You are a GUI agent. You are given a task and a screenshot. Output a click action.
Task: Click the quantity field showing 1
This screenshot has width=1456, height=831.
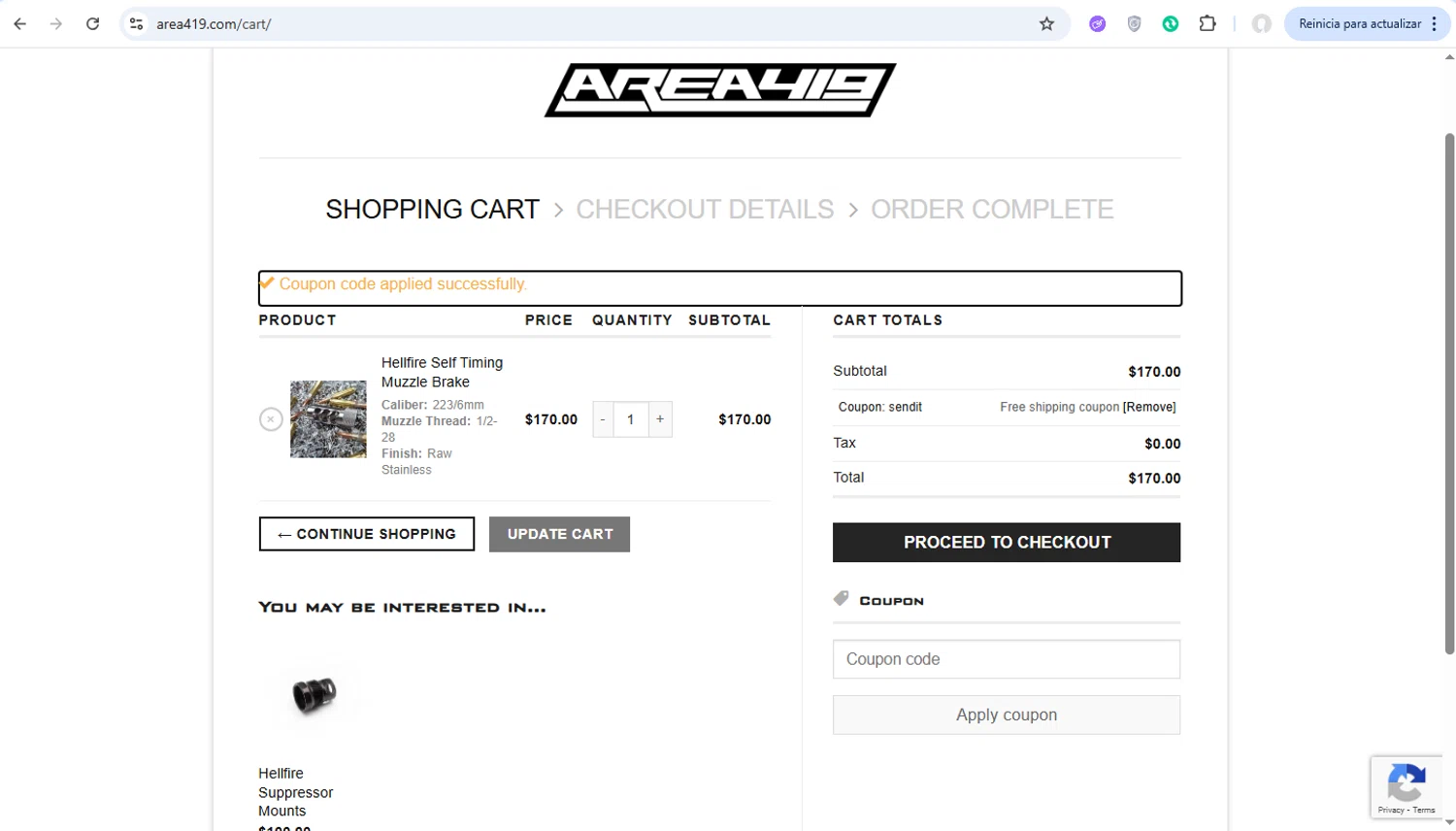point(631,419)
